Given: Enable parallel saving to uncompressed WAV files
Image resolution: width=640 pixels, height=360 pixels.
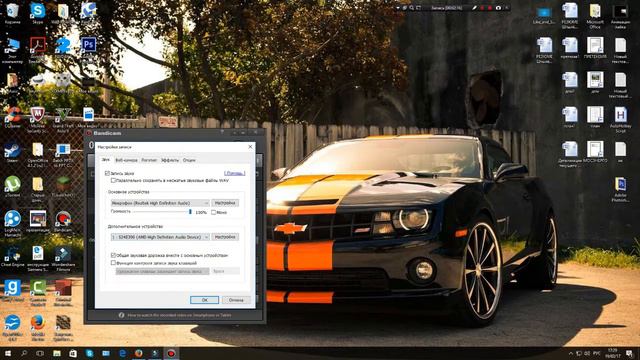Looking at the screenshot, I should [x=113, y=180].
